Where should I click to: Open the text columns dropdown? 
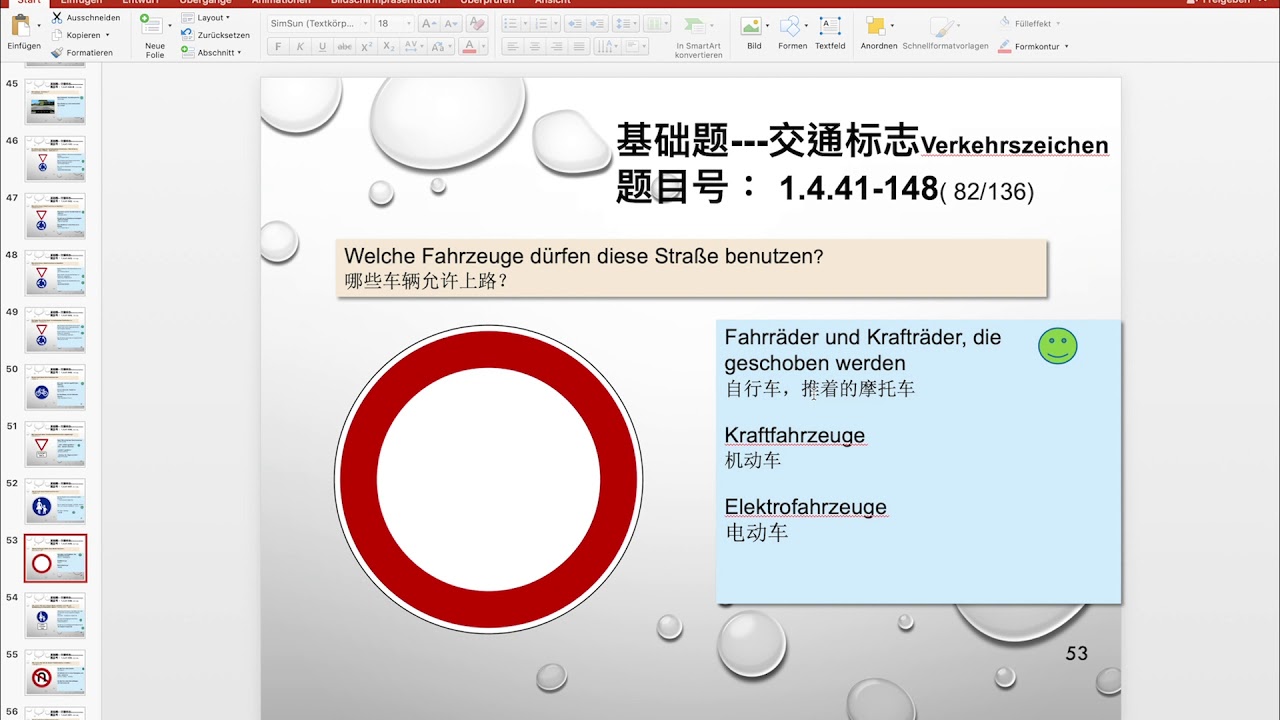coord(658,23)
